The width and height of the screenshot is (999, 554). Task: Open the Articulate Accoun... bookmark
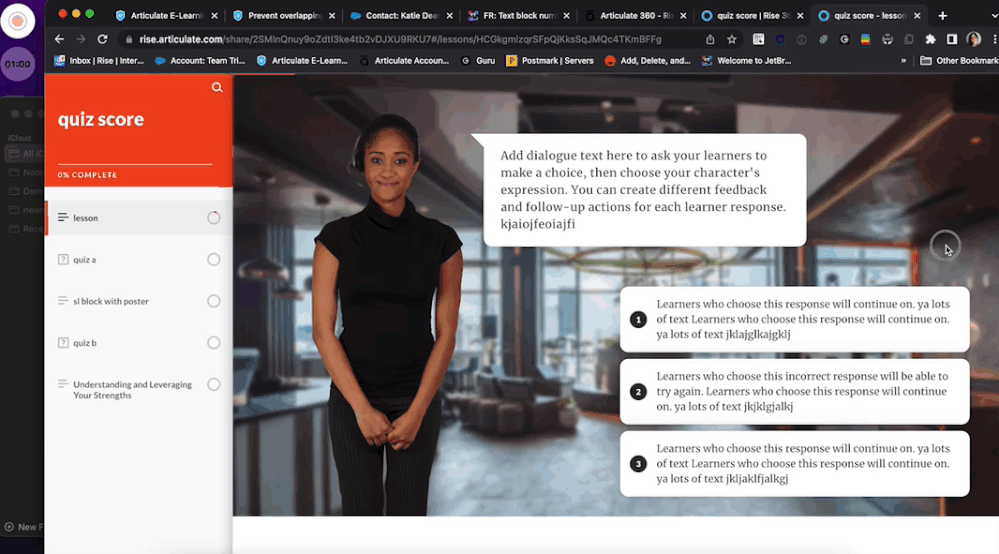pyautogui.click(x=405, y=60)
